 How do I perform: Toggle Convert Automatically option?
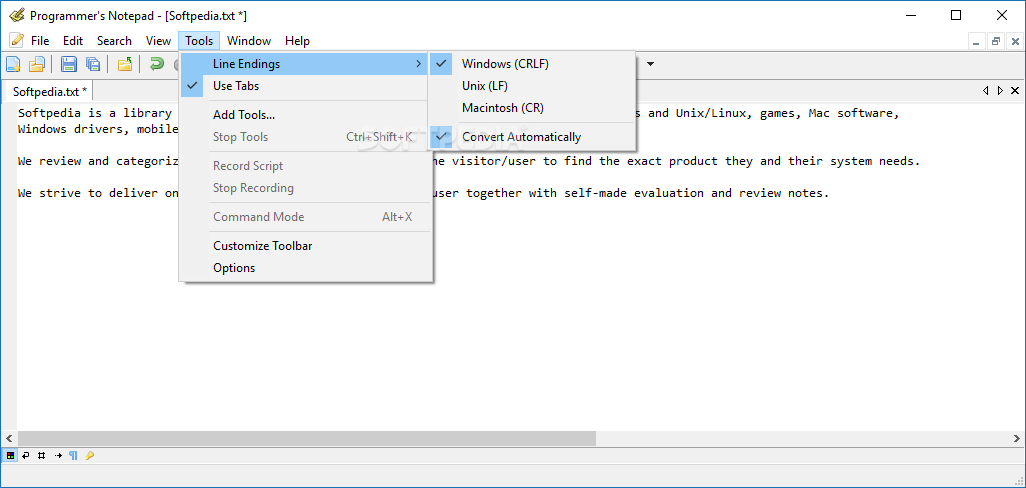[x=533, y=137]
